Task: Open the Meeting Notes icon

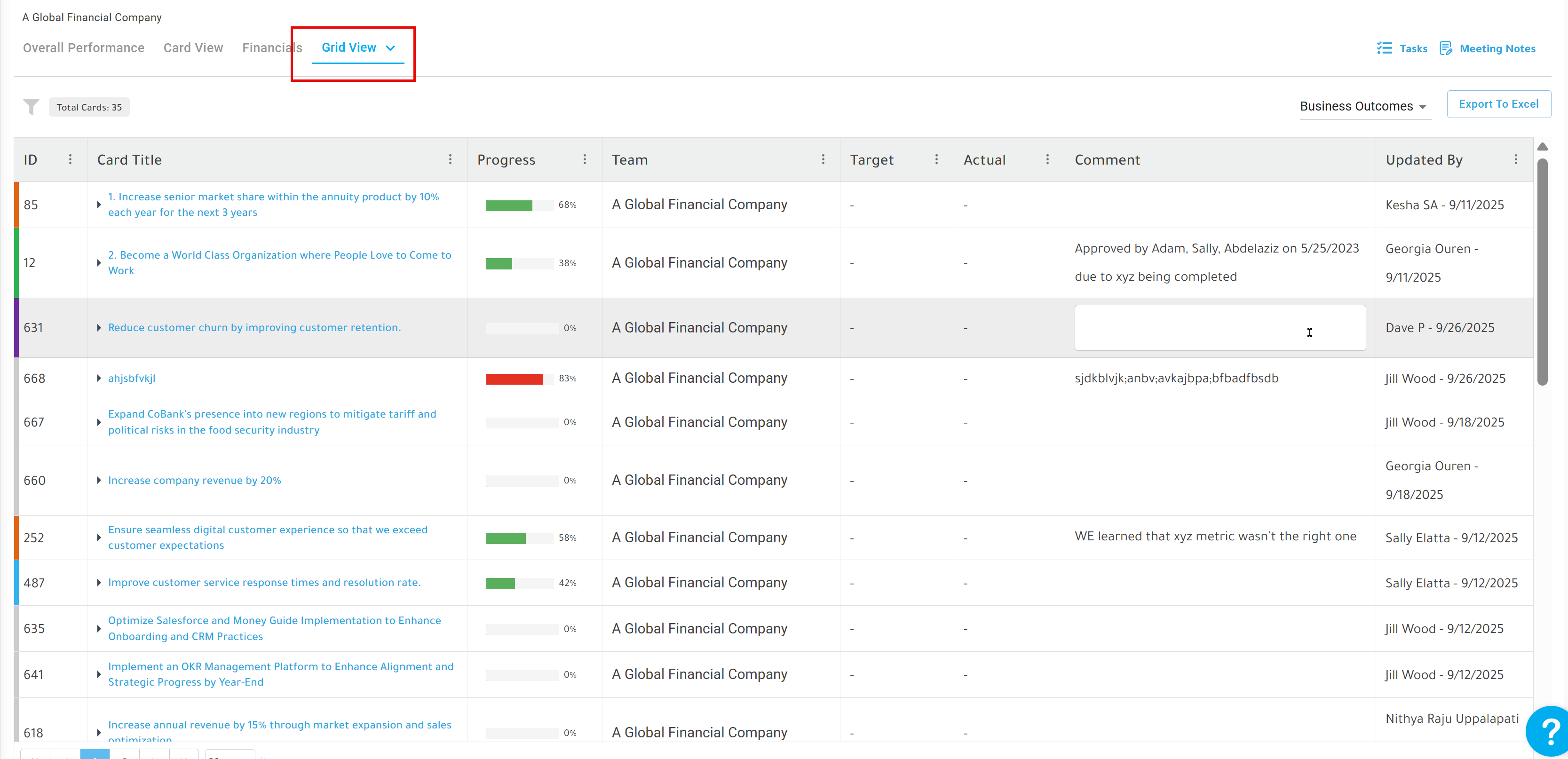Action: click(1446, 48)
